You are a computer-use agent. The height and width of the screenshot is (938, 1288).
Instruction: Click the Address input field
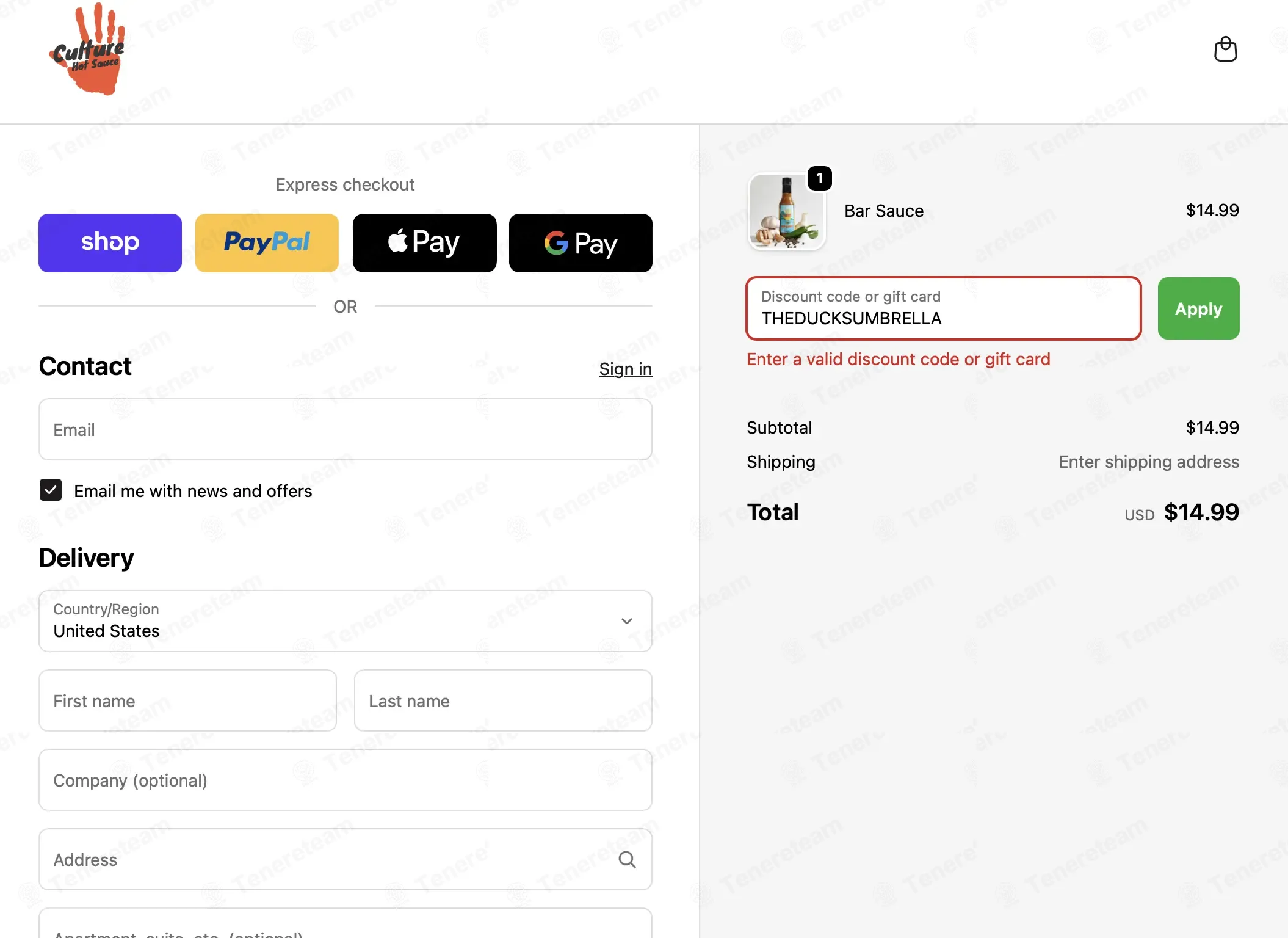pyautogui.click(x=346, y=859)
